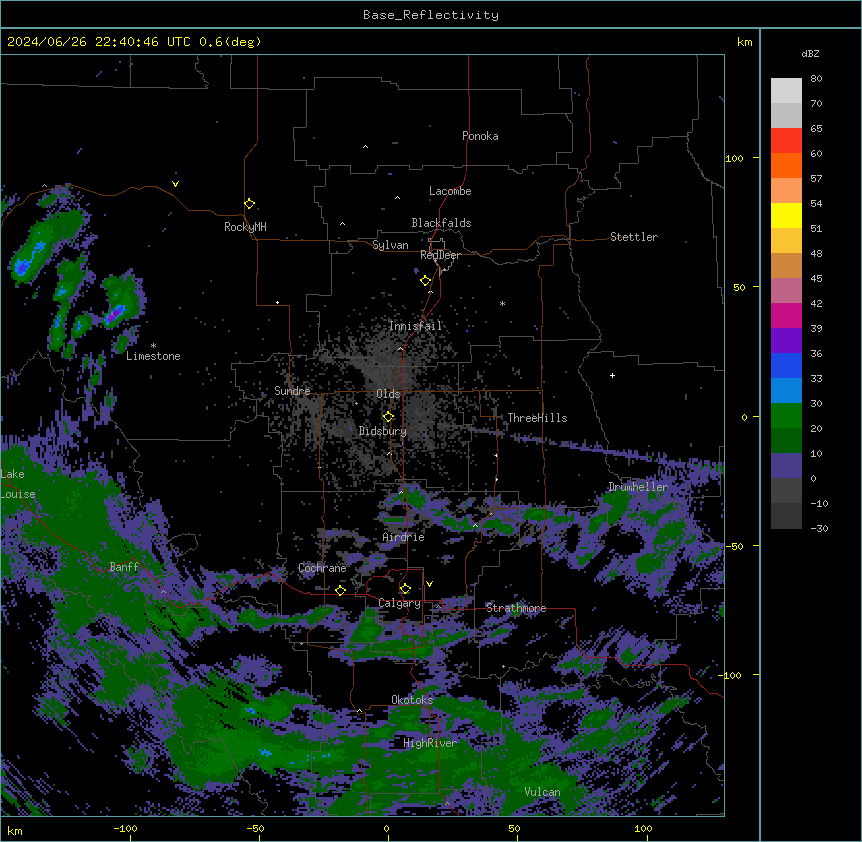The image size is (862, 842).
Task: Select the yellow diamond marker above Didsbury
Action: pyautogui.click(x=388, y=416)
